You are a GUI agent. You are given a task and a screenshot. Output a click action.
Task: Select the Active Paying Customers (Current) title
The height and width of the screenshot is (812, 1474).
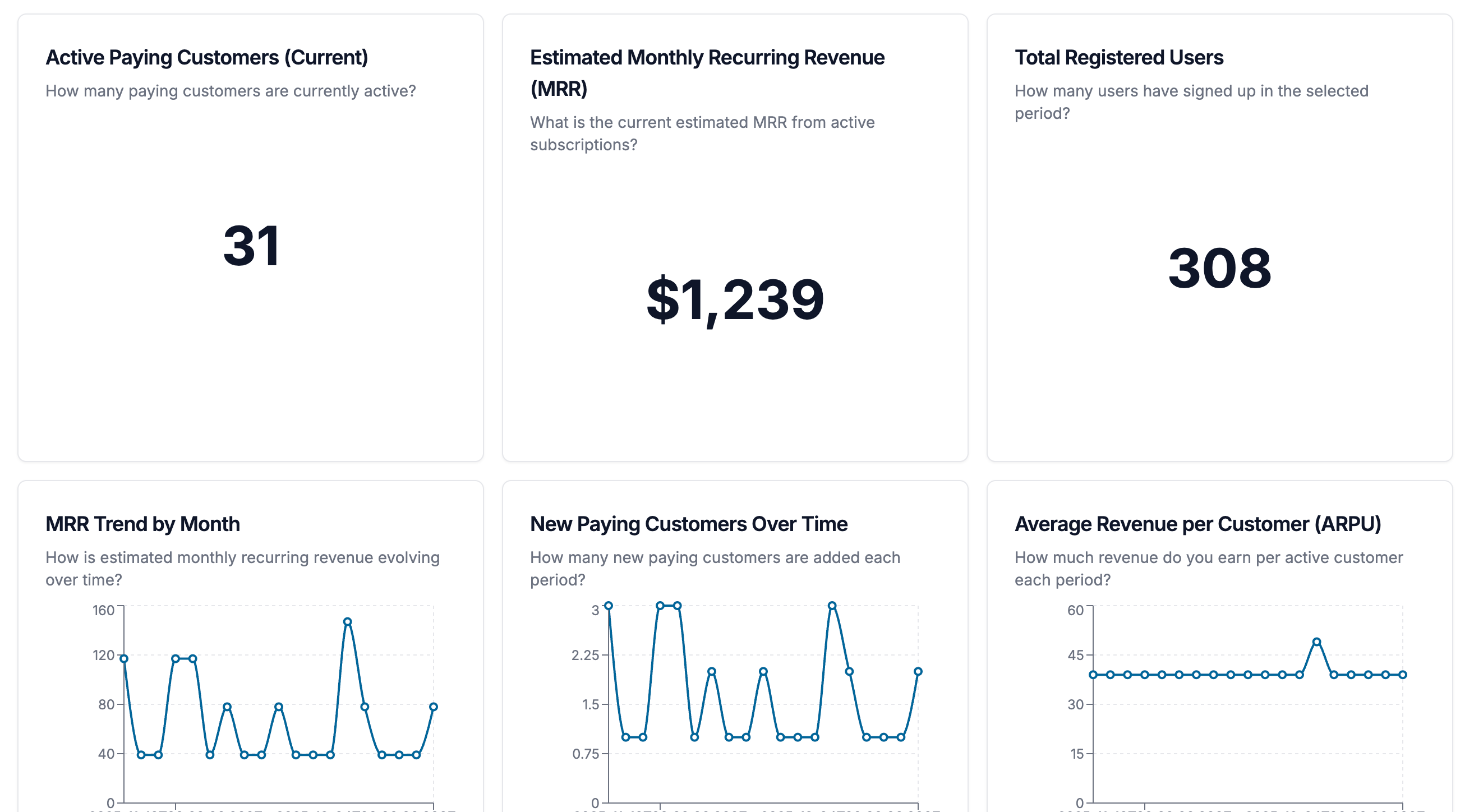pos(206,58)
